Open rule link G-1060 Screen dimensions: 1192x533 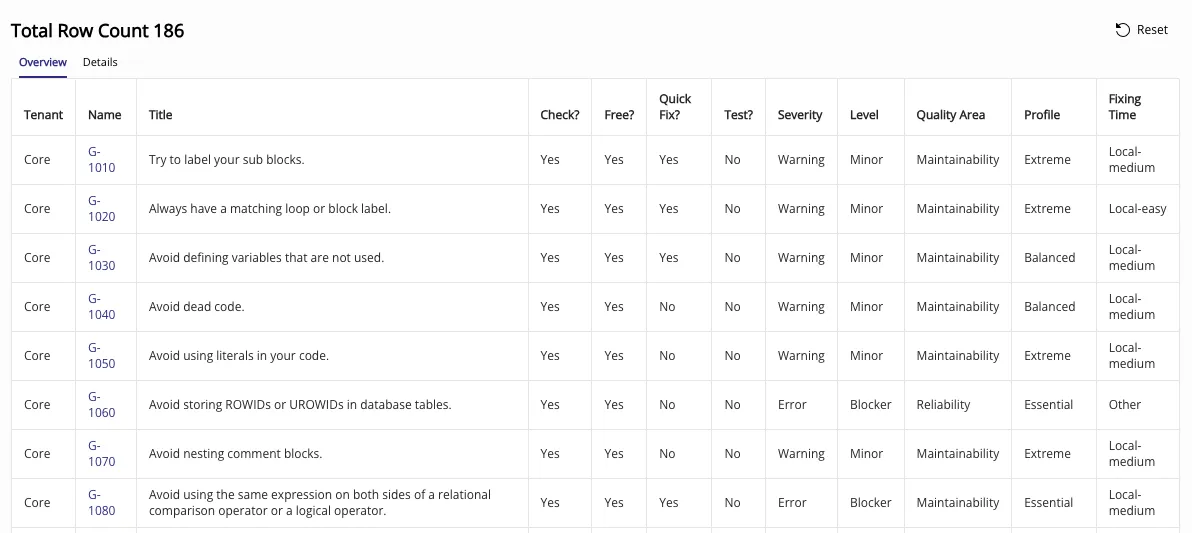pyautogui.click(x=101, y=405)
